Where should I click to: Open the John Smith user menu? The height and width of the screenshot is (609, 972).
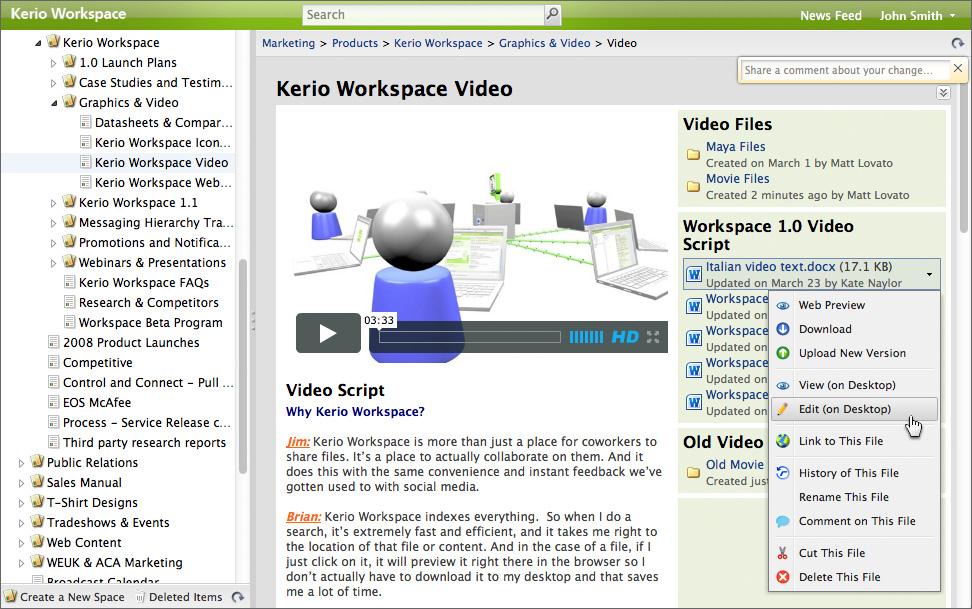917,16
